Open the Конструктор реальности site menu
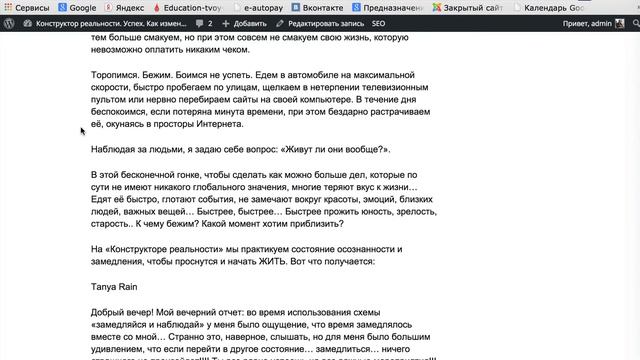This screenshot has height=360, width=640. point(105,24)
